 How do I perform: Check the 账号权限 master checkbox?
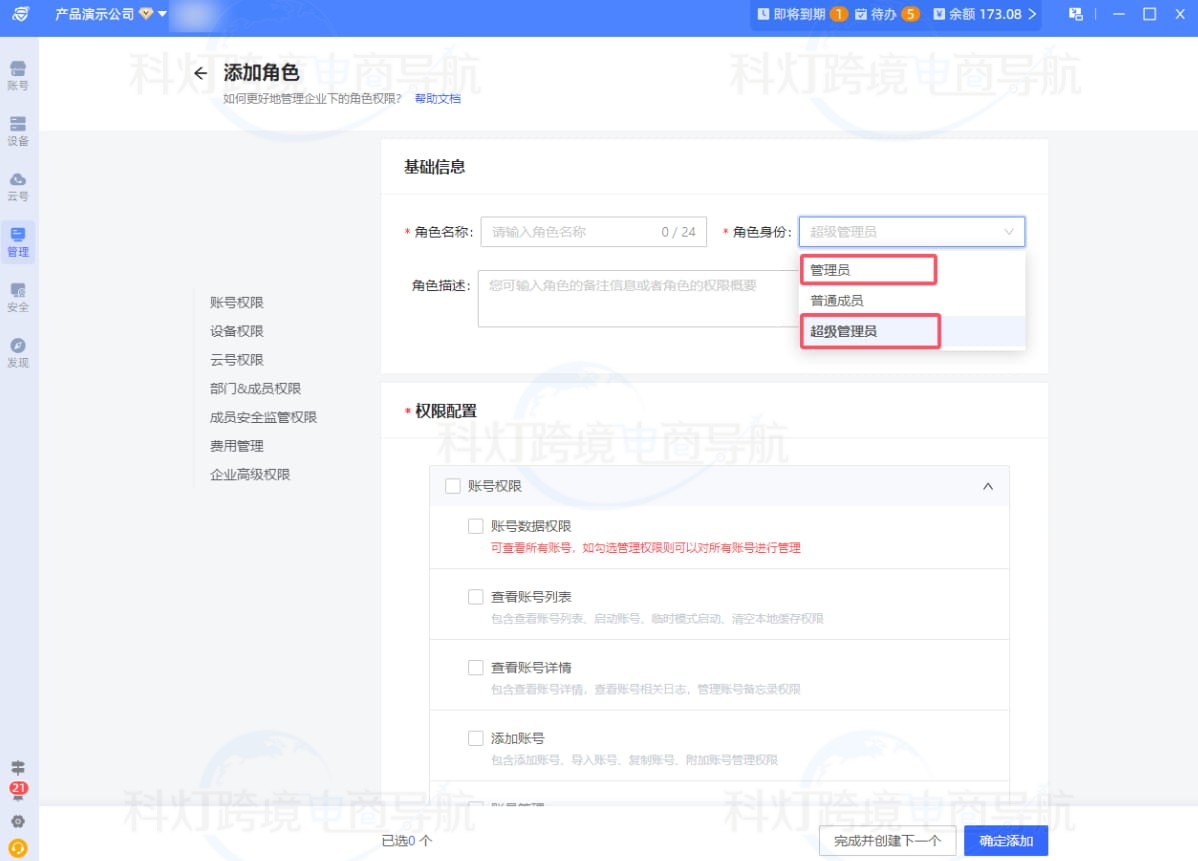pos(453,486)
